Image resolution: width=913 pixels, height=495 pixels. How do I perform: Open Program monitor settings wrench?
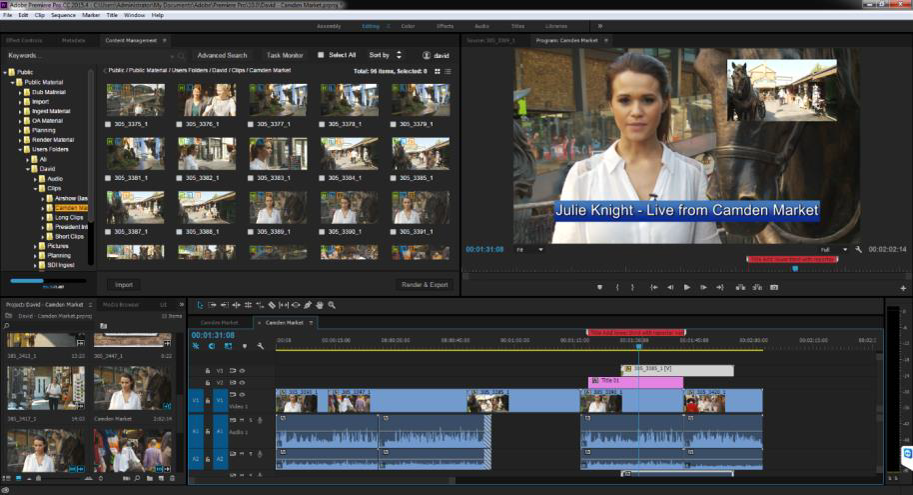(858, 249)
